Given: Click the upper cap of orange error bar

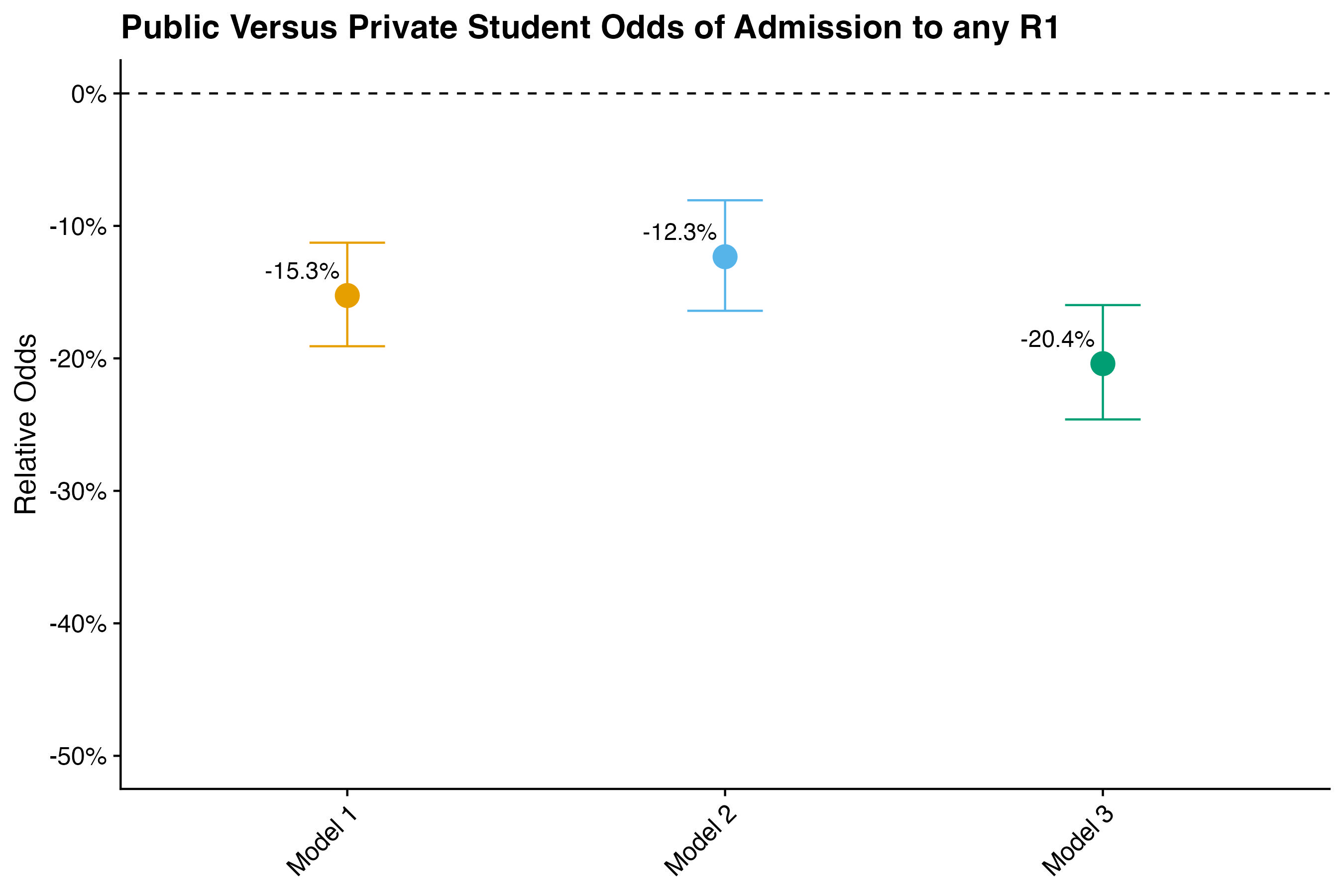Looking at the screenshot, I should click(x=347, y=243).
